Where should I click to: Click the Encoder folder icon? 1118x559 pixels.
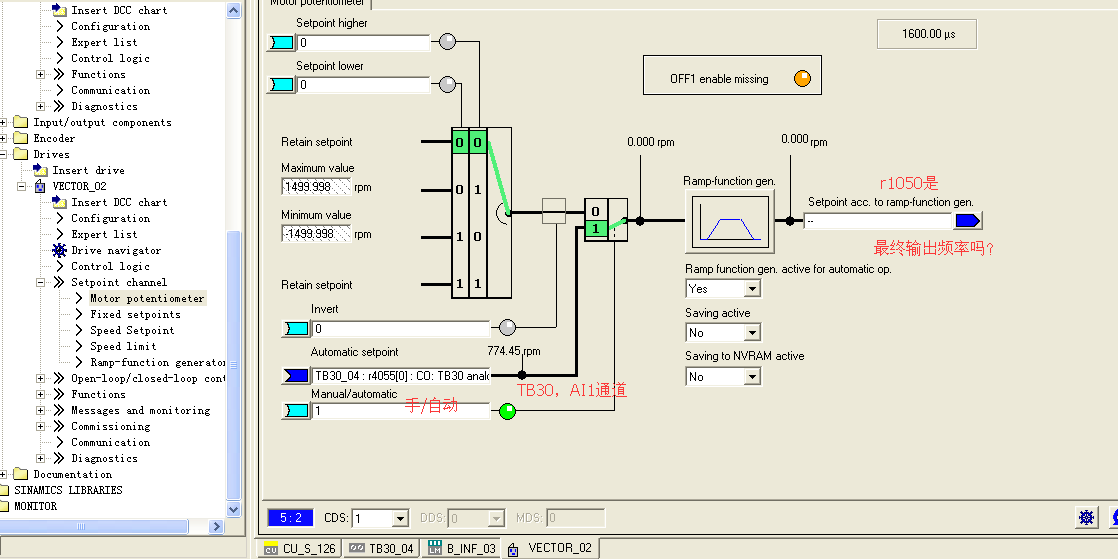click(x=21, y=138)
